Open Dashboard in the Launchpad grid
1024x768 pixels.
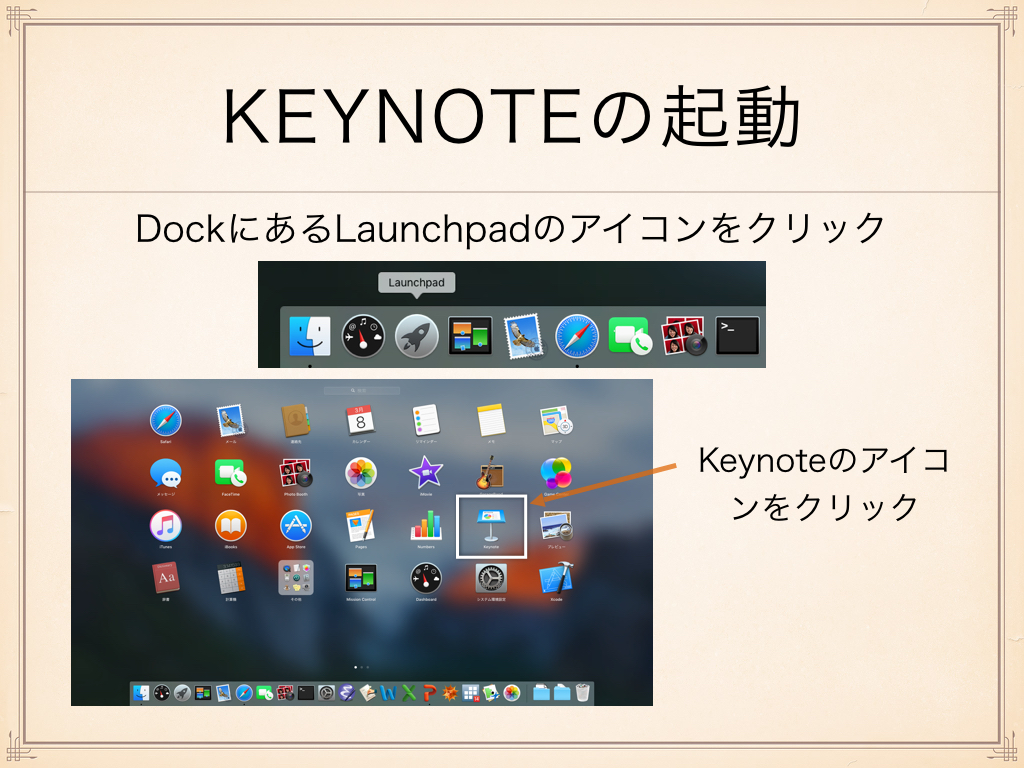(x=426, y=578)
